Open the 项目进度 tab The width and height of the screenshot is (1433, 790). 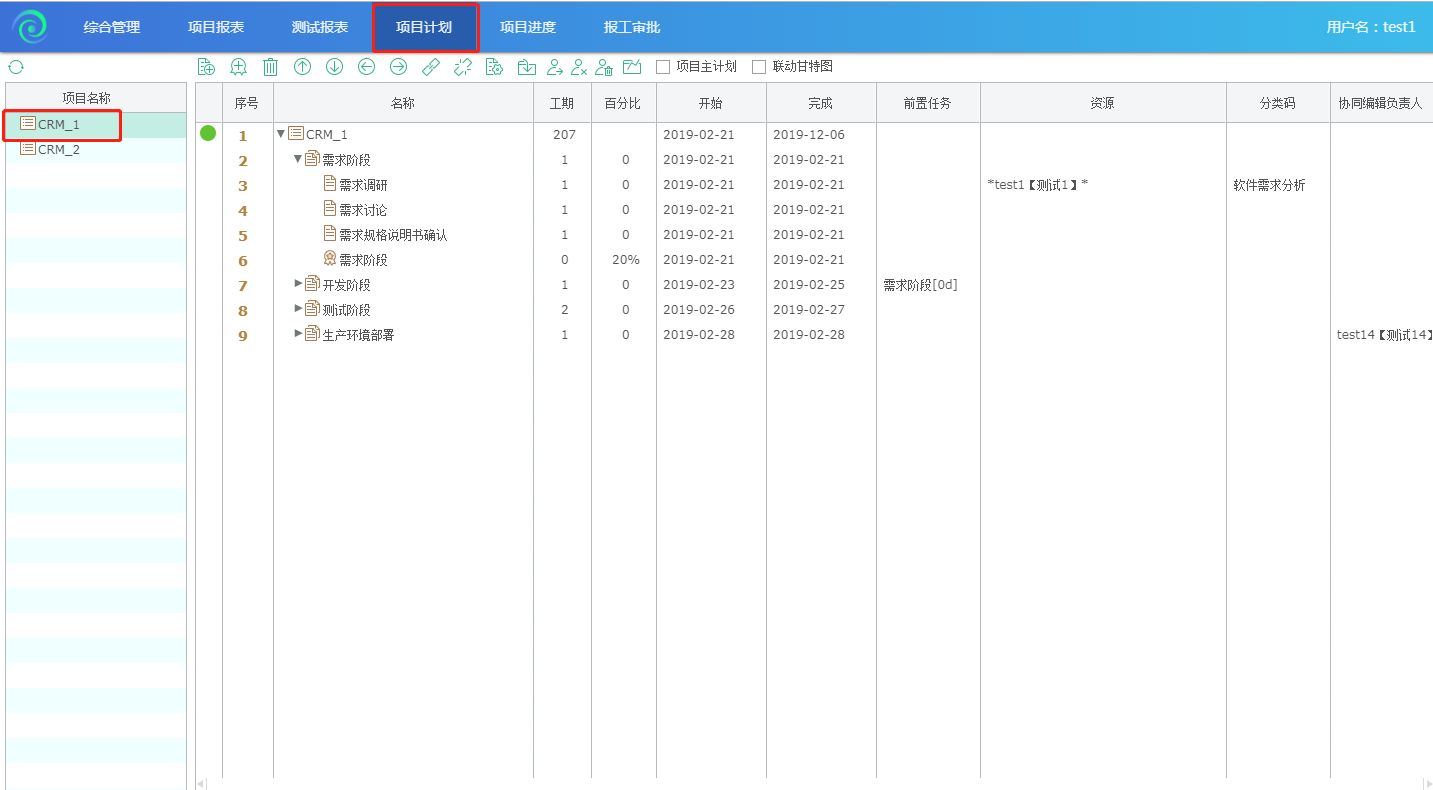(x=527, y=27)
